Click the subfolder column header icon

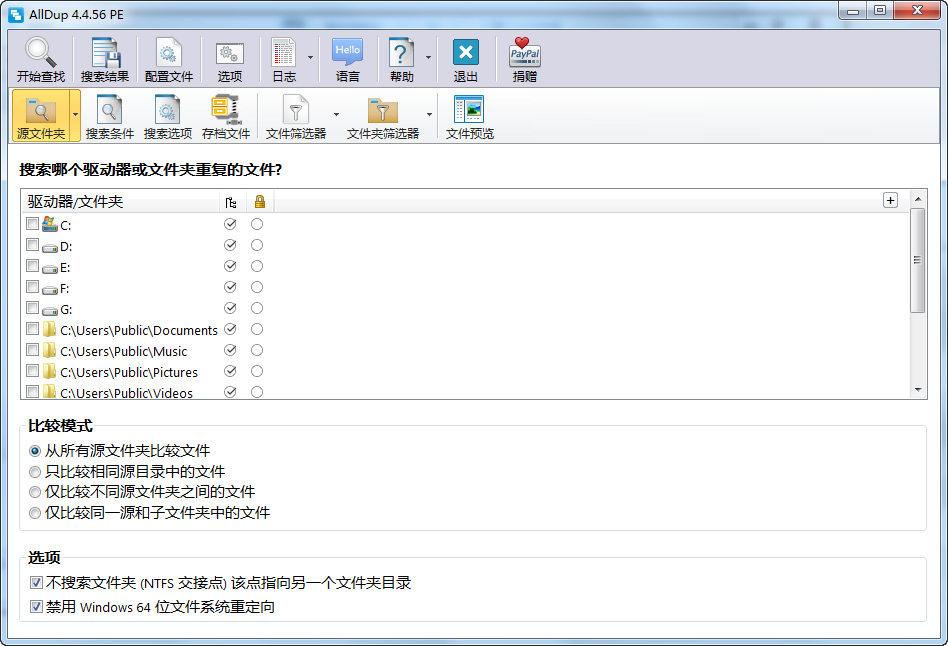pos(231,202)
